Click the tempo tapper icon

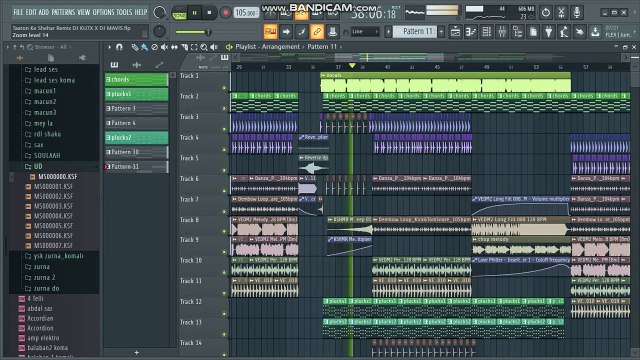pos(564,31)
